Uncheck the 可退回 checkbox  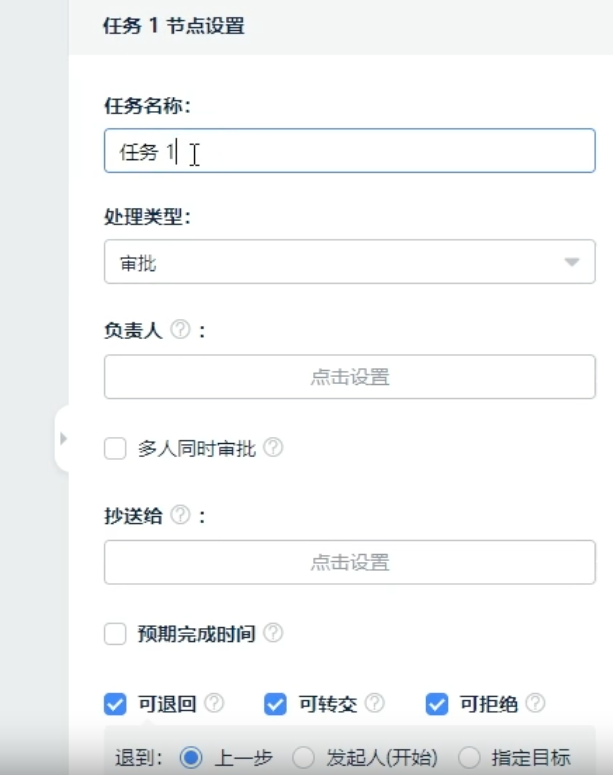point(115,705)
